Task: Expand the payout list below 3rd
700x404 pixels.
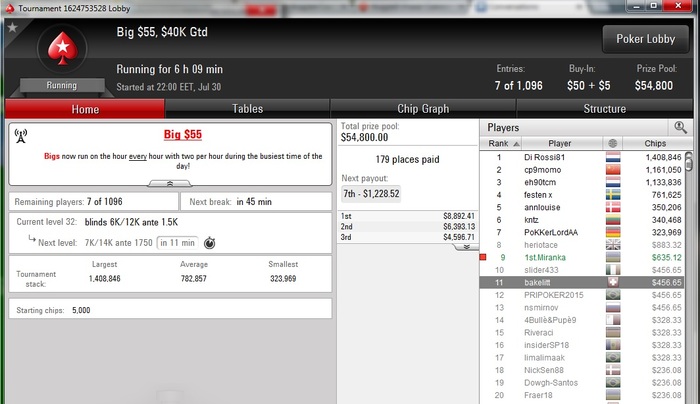Action: (466, 247)
